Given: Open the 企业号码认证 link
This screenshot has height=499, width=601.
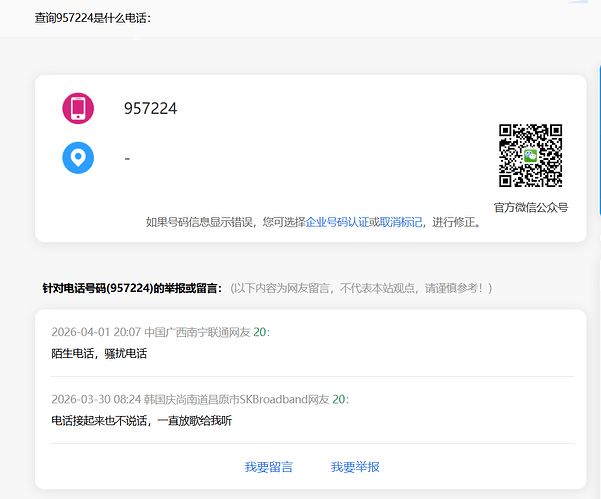Looking at the screenshot, I should [x=337, y=222].
